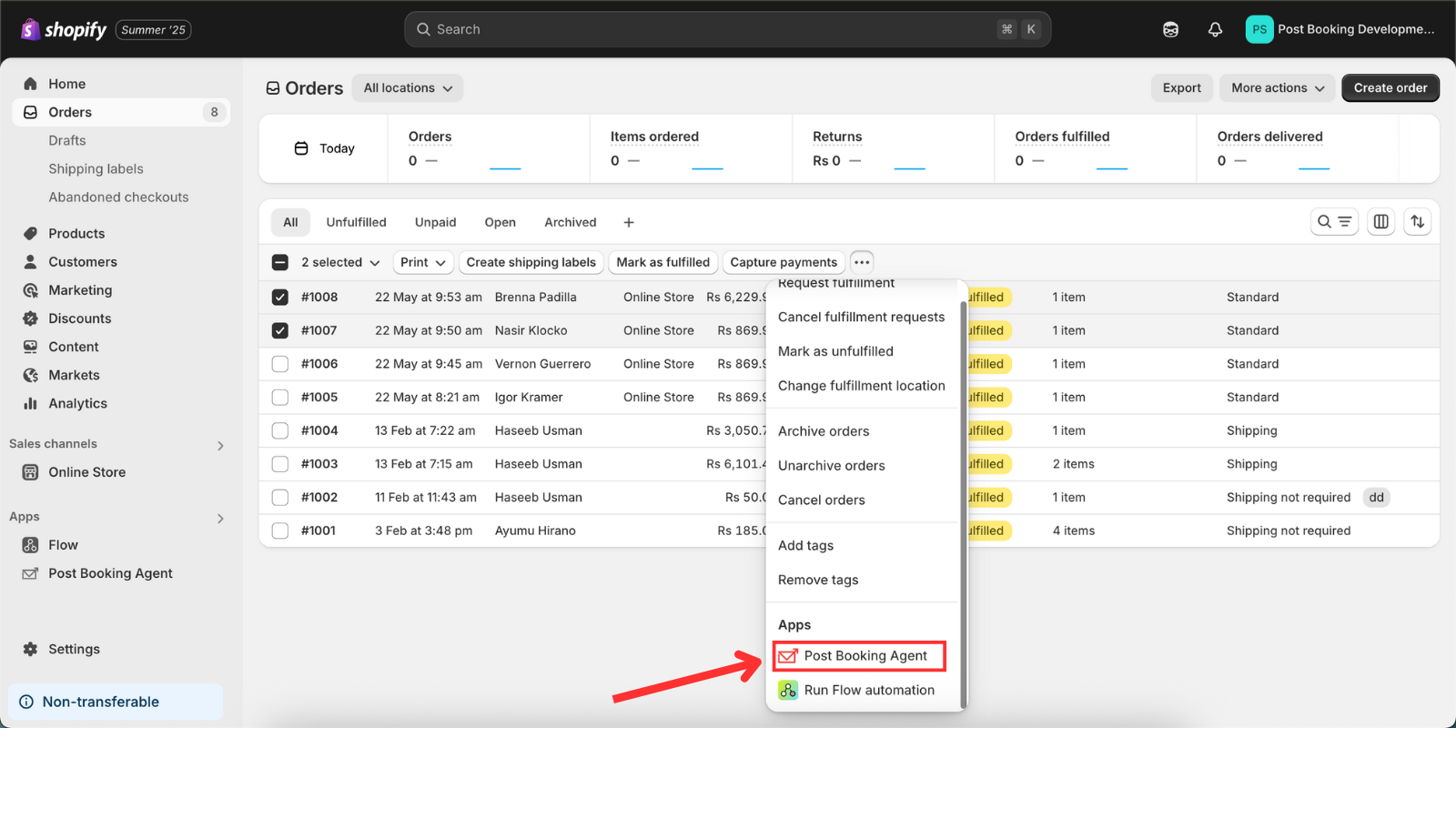This screenshot has width=1456, height=819.
Task: Open the notifications bell
Action: pos(1215,29)
